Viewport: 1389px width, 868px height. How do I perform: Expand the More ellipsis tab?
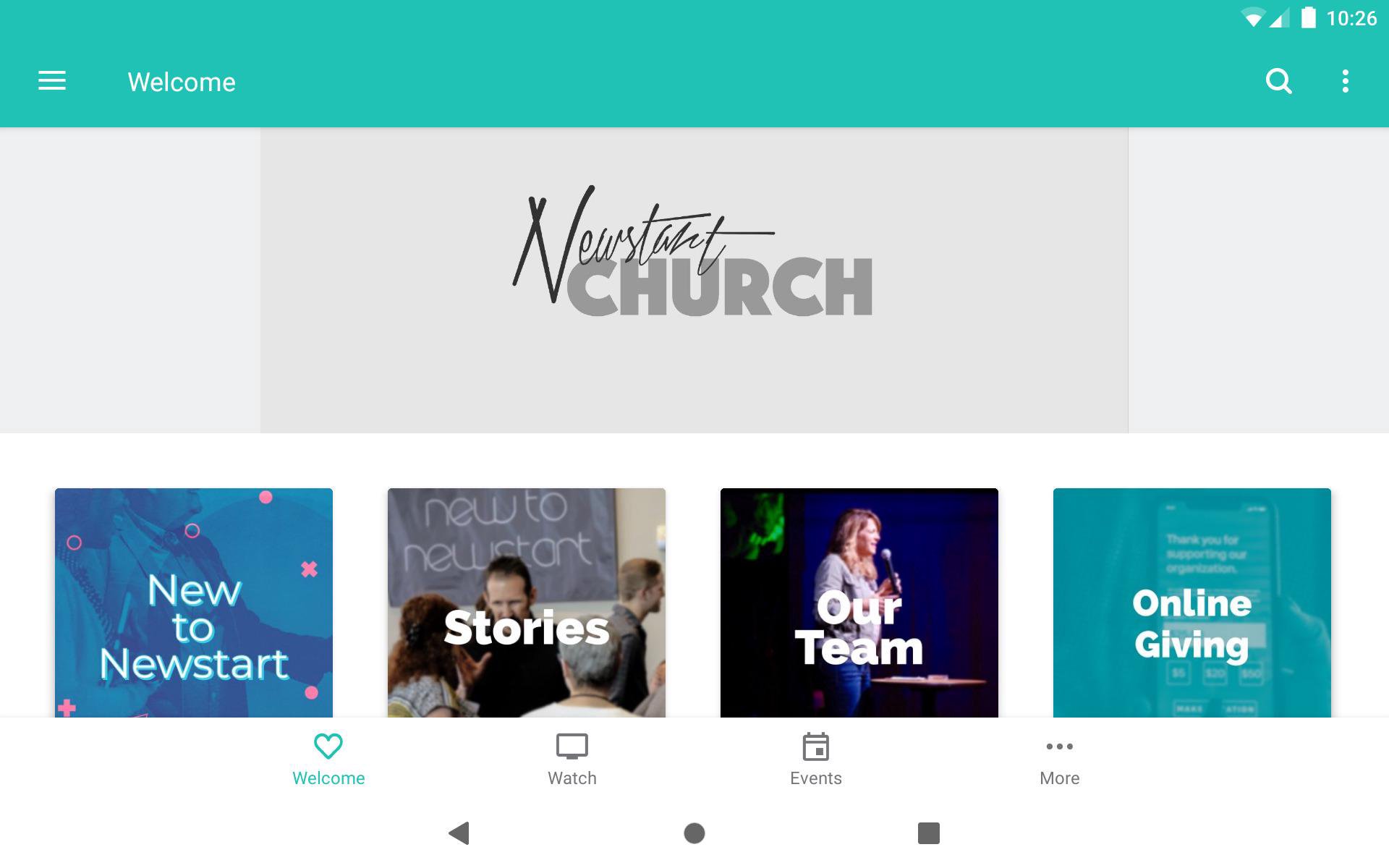[x=1059, y=746]
